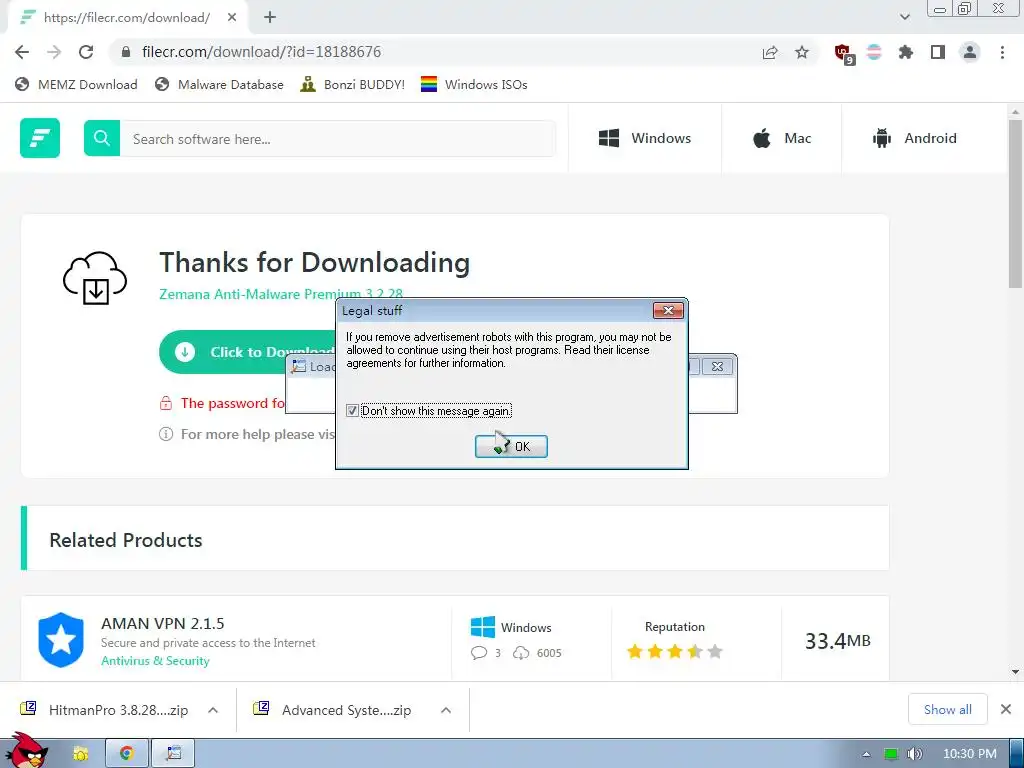Open the volume speaker tray icon
1024x768 pixels.
coord(914,754)
